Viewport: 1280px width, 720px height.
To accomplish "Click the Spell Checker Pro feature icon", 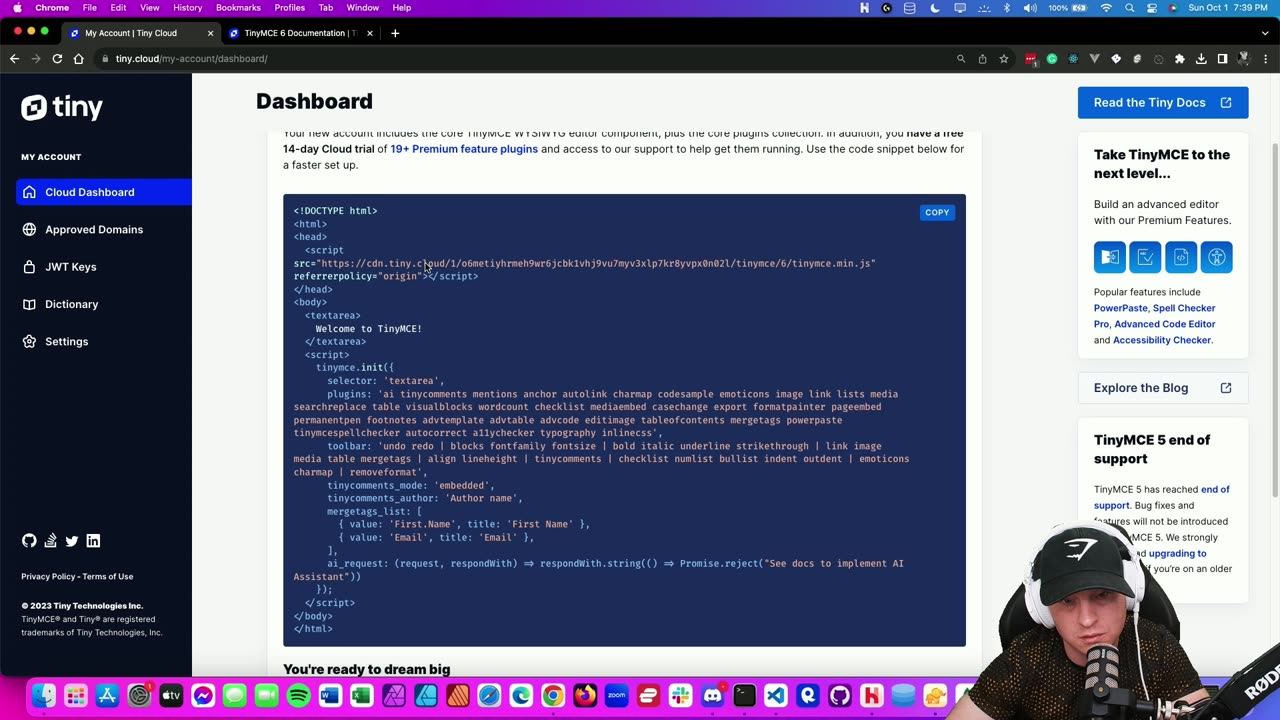I will click(x=1145, y=257).
